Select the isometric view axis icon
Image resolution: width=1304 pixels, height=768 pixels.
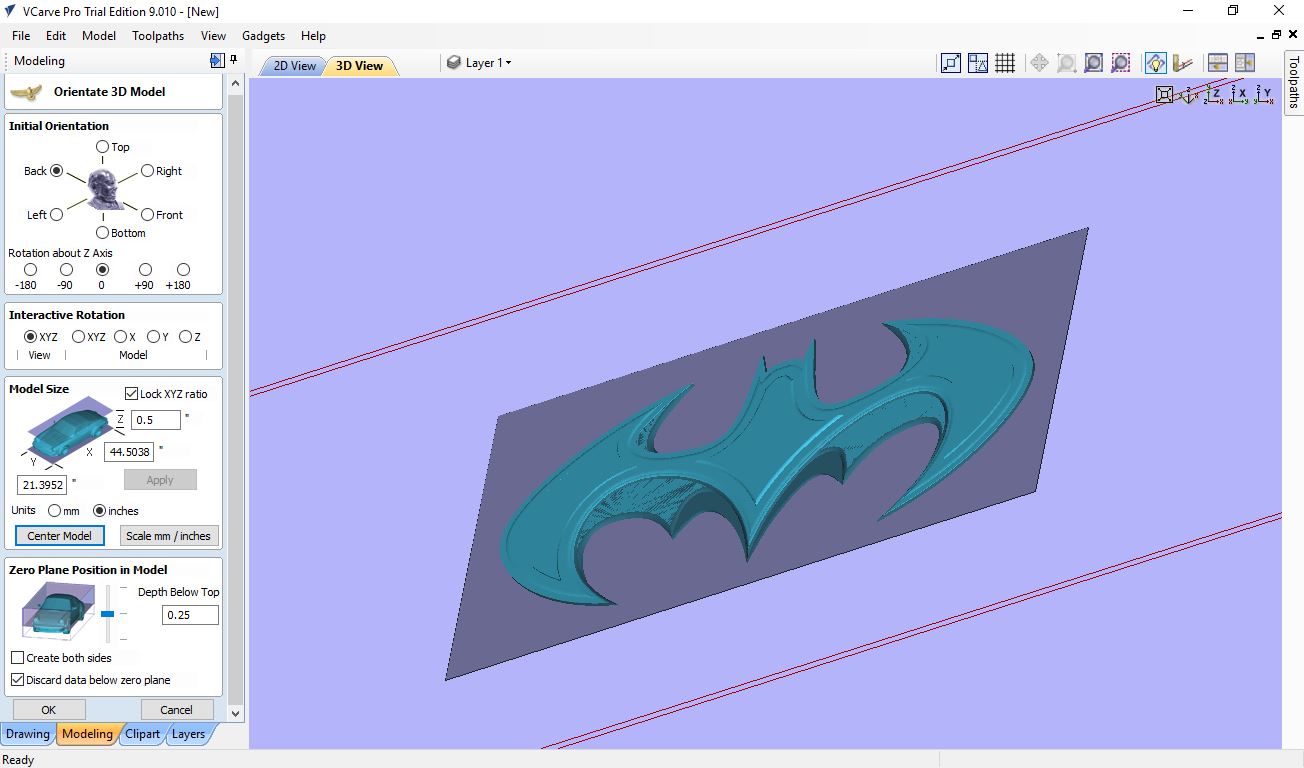coord(1189,95)
